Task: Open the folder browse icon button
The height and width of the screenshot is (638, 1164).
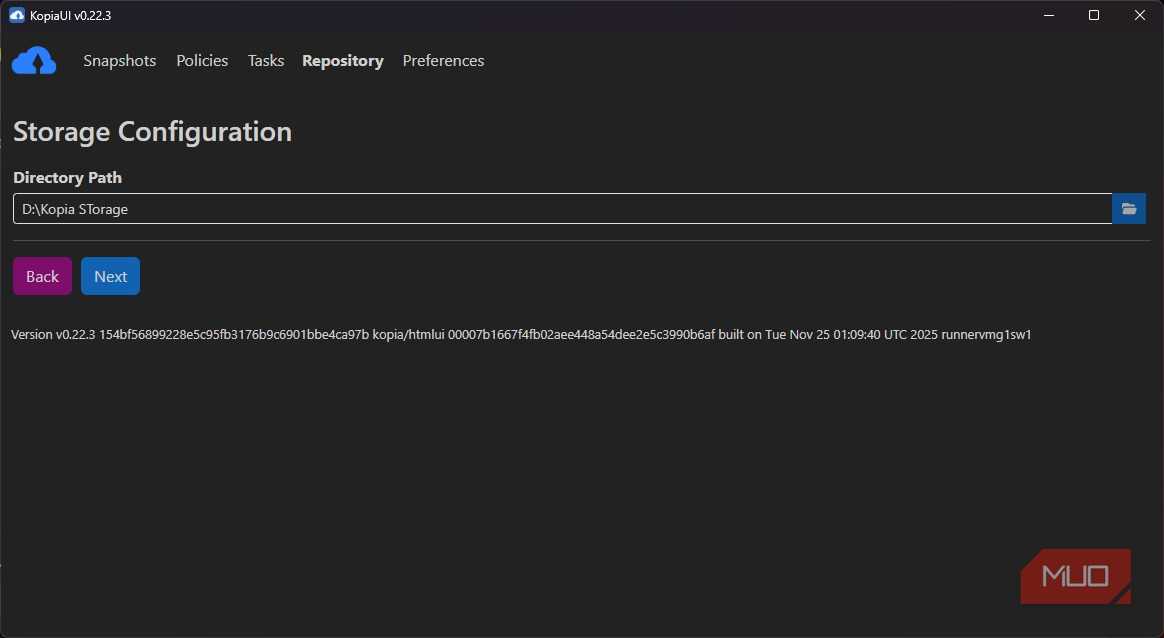Action: (x=1128, y=209)
